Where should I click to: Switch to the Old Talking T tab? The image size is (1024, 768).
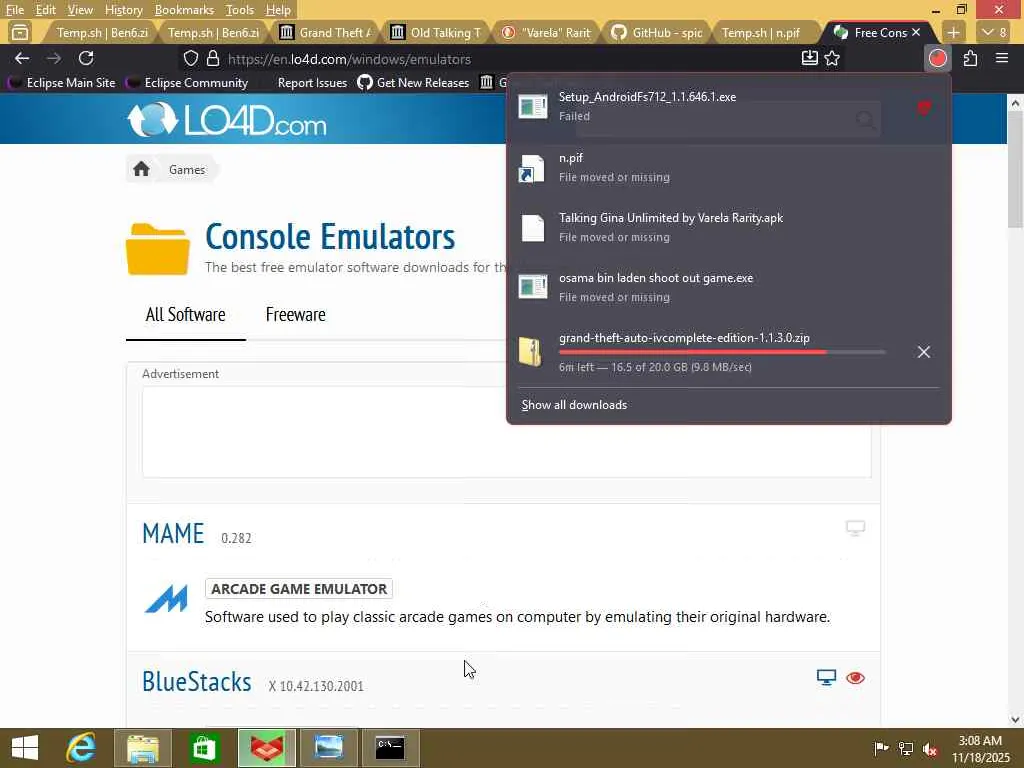(436, 32)
